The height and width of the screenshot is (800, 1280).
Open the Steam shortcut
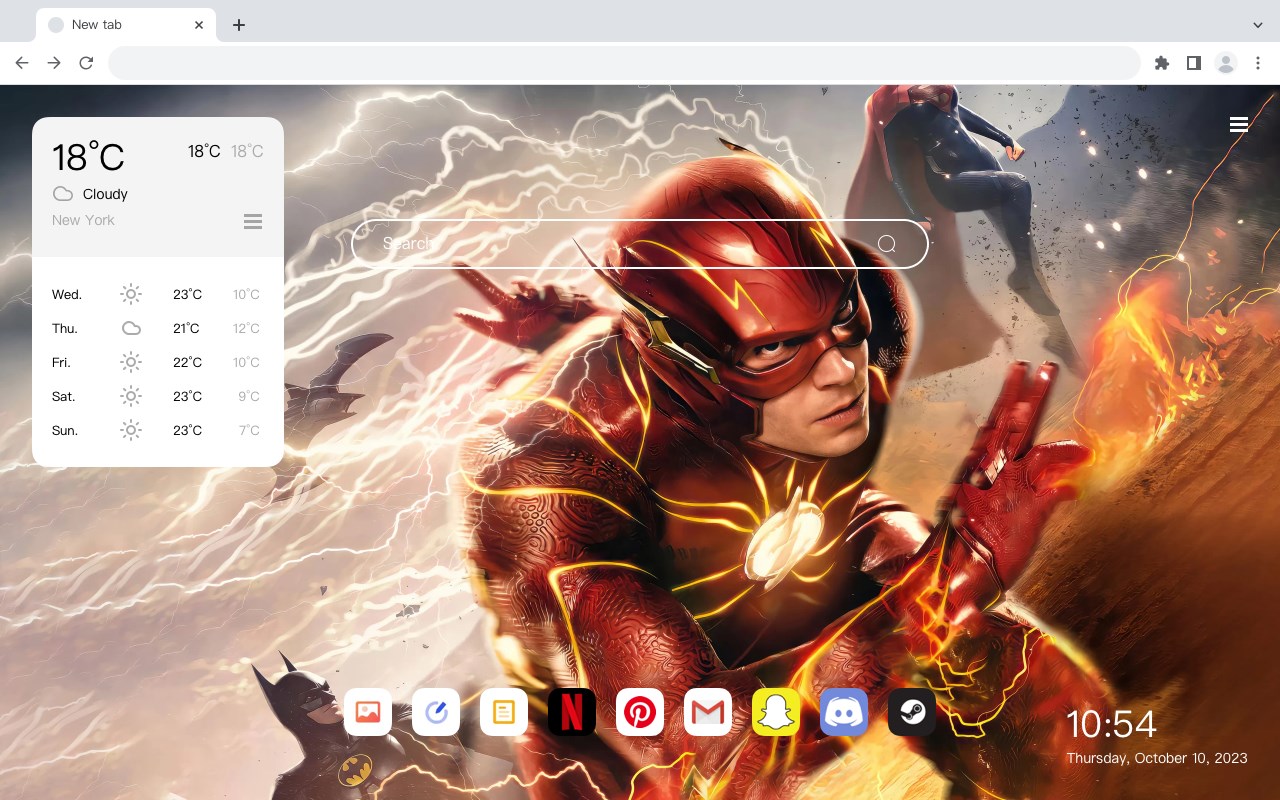pyautogui.click(x=912, y=712)
